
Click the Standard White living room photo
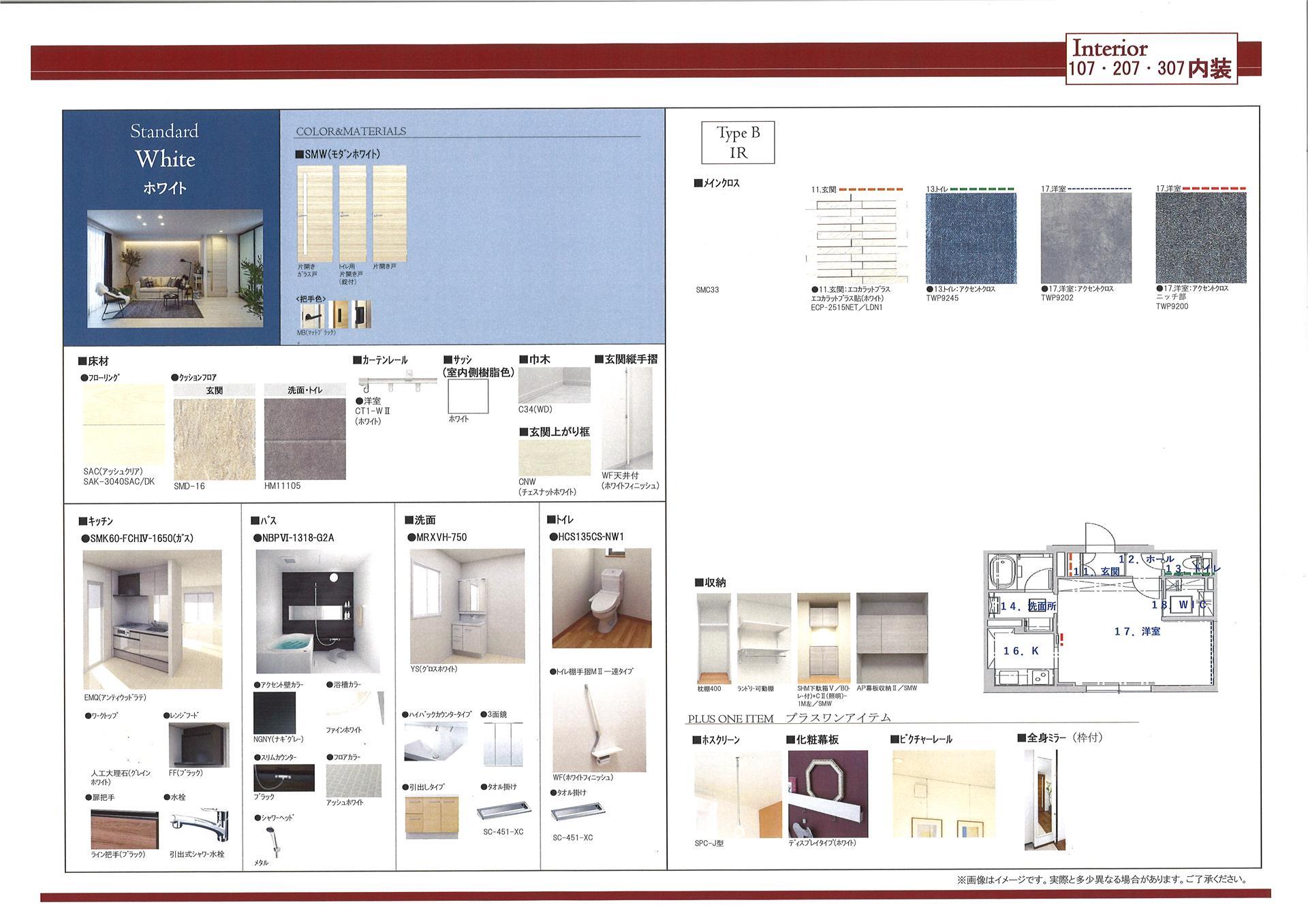click(175, 269)
